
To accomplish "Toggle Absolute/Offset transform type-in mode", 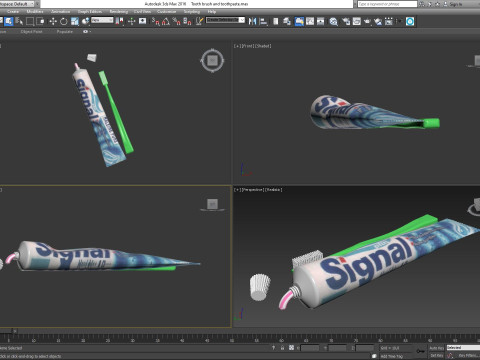I will [291, 348].
